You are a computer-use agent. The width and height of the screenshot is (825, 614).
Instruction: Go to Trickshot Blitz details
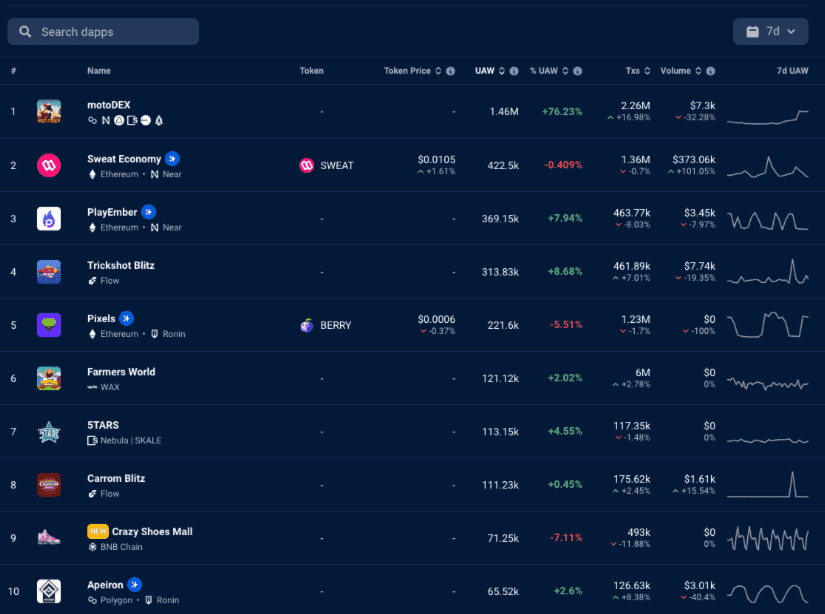(121, 265)
